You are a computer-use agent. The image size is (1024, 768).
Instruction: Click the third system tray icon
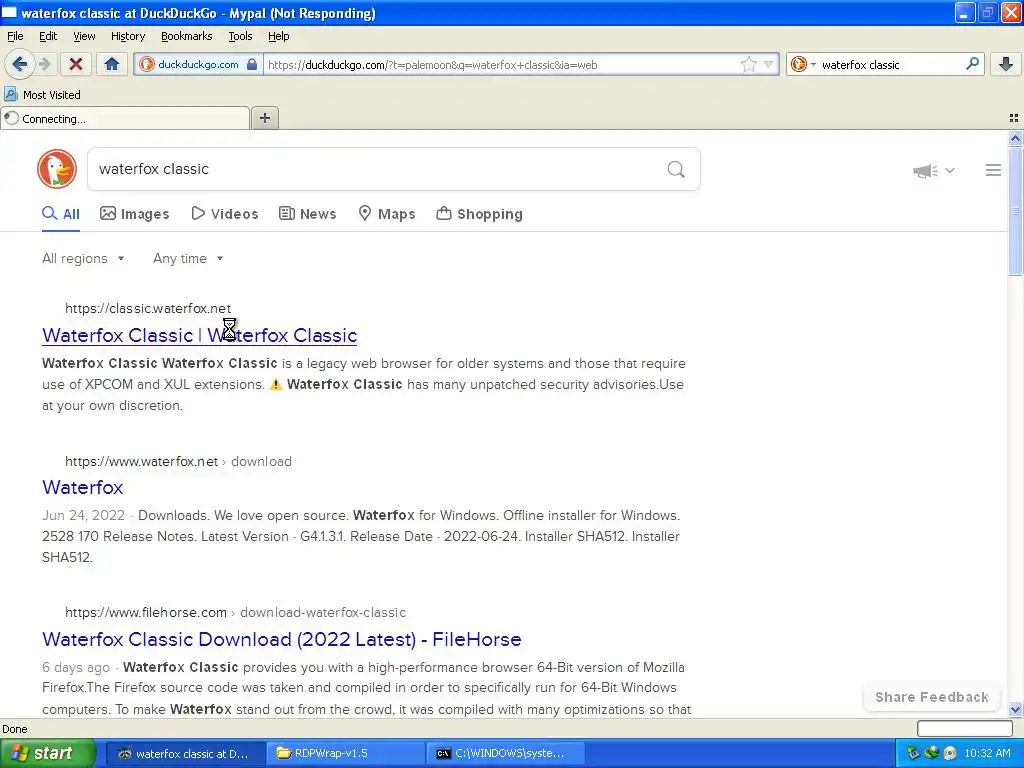(950, 753)
